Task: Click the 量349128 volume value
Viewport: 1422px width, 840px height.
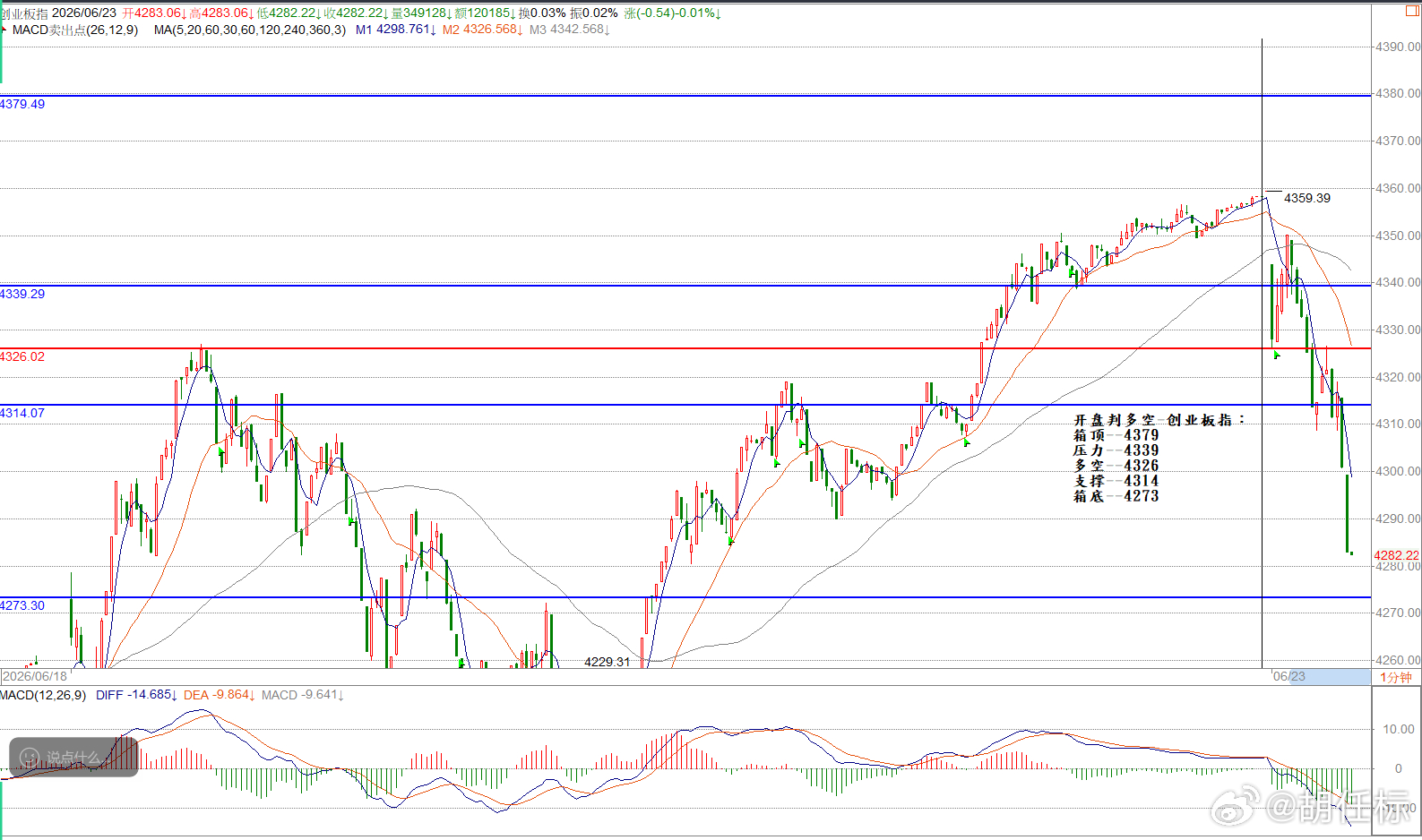Action: coord(421,13)
